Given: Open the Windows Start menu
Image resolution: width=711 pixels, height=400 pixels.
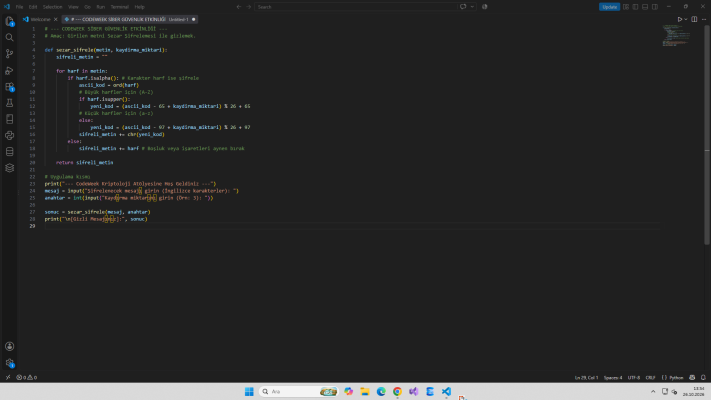Looking at the screenshot, I should tap(249, 391).
